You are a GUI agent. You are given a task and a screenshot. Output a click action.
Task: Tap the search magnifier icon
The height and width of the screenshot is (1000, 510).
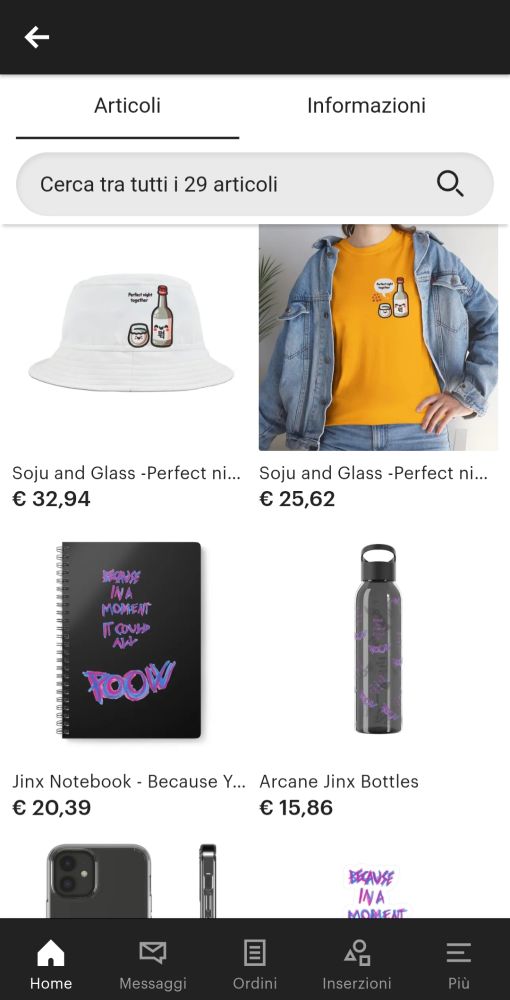(450, 184)
